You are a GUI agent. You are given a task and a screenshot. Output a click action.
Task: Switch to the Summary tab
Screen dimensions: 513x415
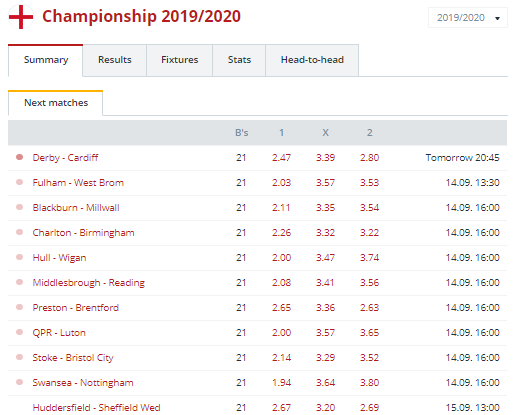tap(46, 60)
